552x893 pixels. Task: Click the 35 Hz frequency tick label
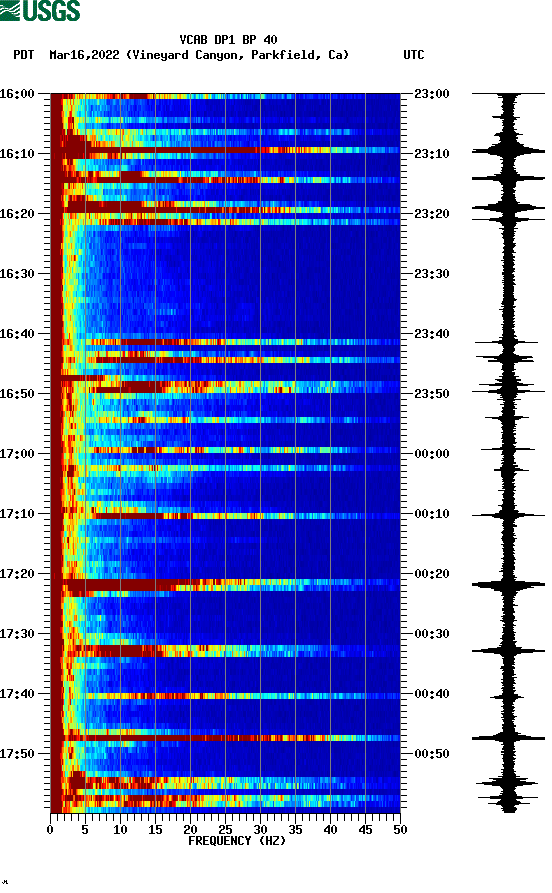pyautogui.click(x=295, y=830)
